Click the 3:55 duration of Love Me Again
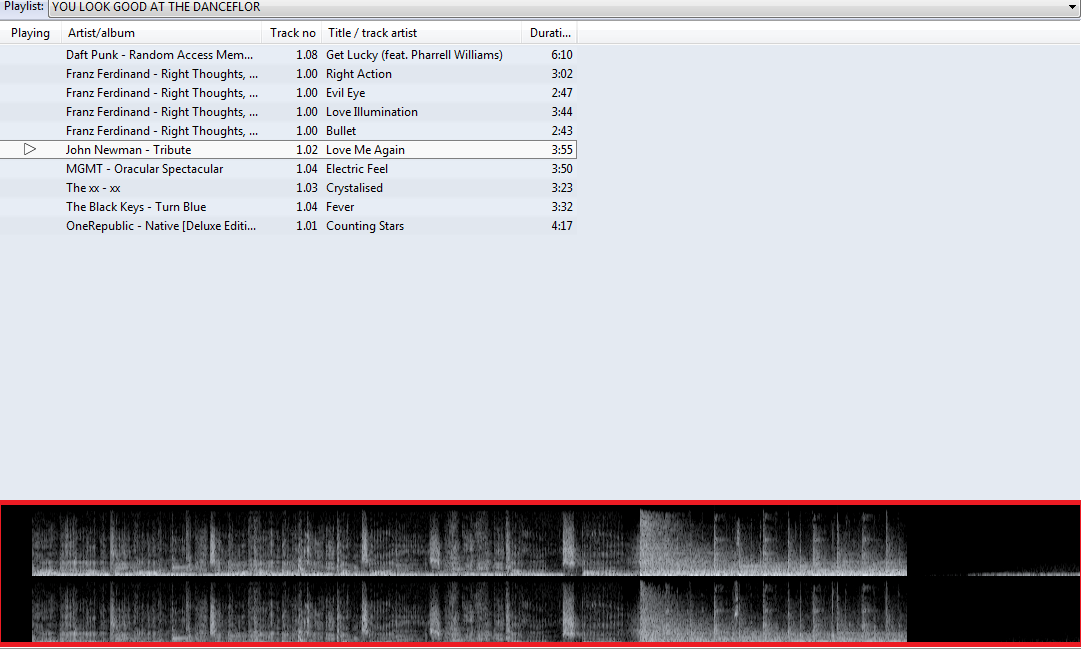This screenshot has width=1081, height=649. tap(562, 150)
